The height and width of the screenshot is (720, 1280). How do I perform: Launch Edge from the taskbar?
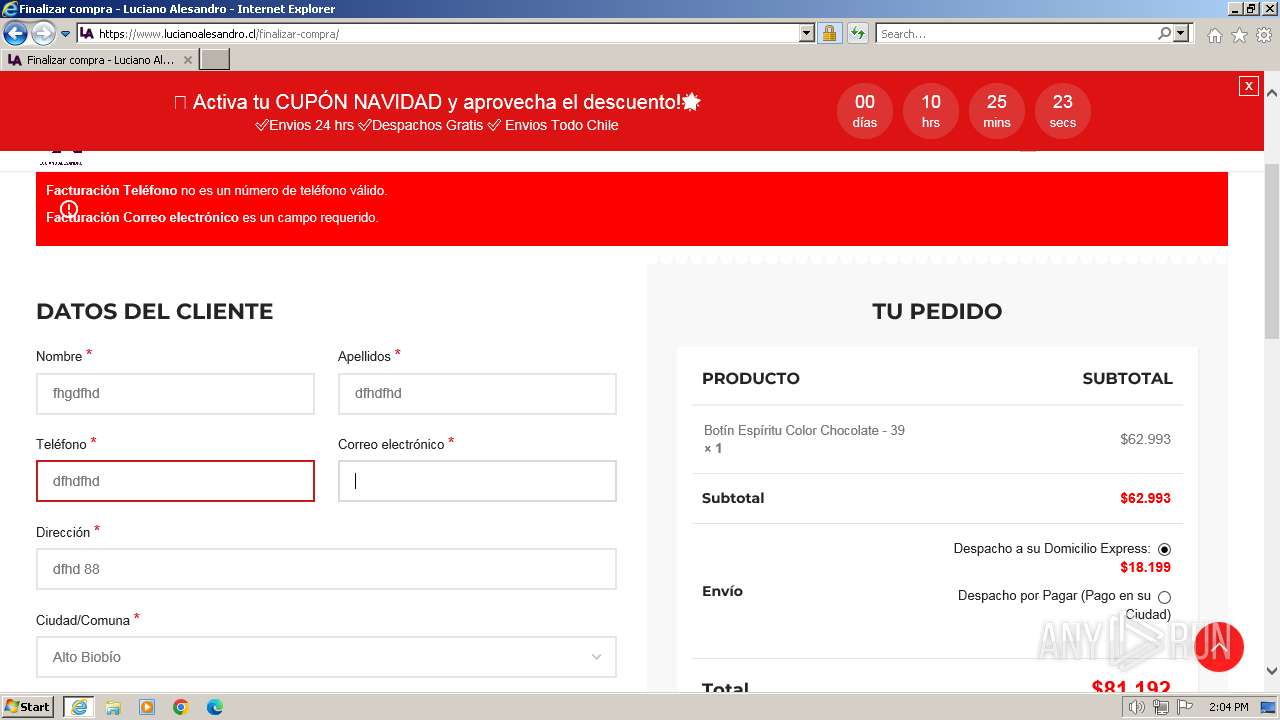pyautogui.click(x=215, y=707)
